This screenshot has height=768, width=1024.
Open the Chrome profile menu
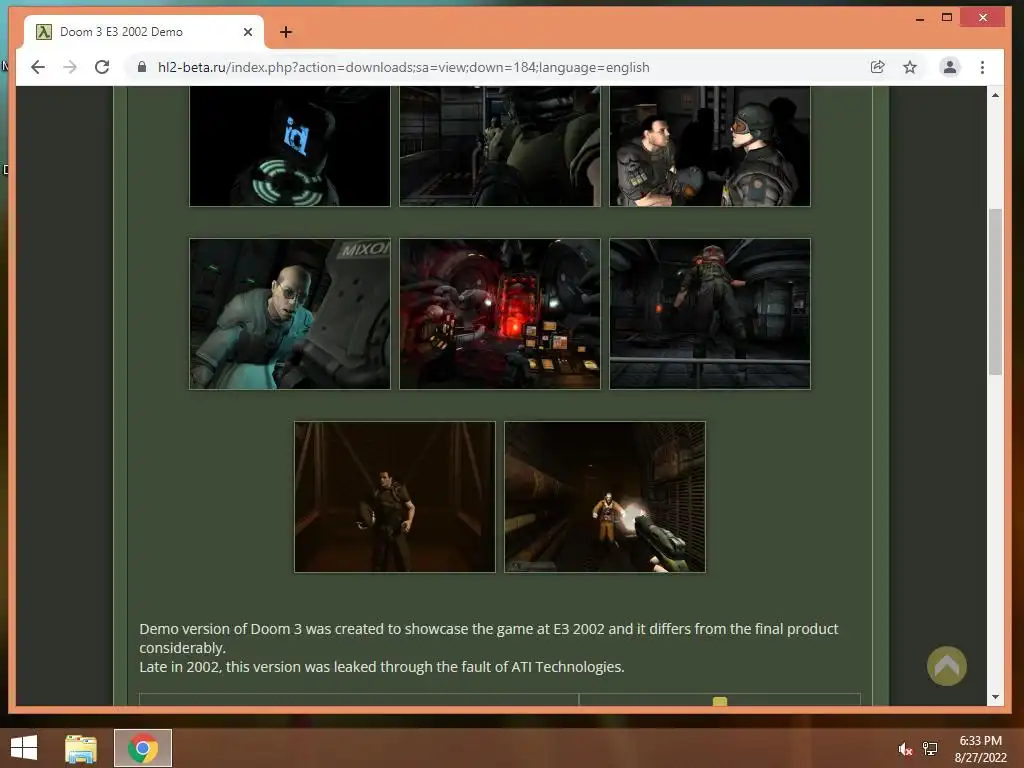(x=950, y=67)
